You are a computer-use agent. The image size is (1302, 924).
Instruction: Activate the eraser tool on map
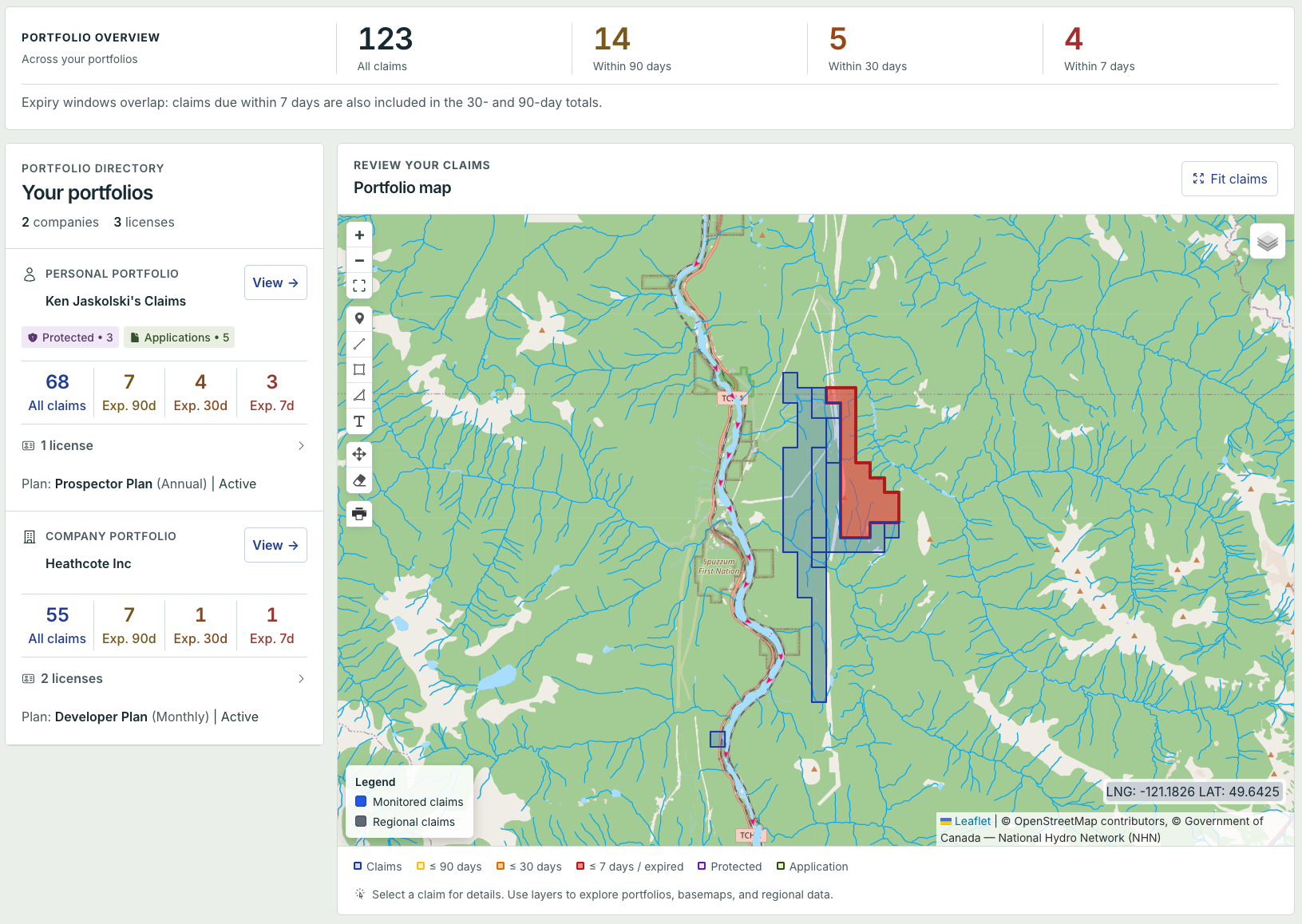(x=359, y=480)
